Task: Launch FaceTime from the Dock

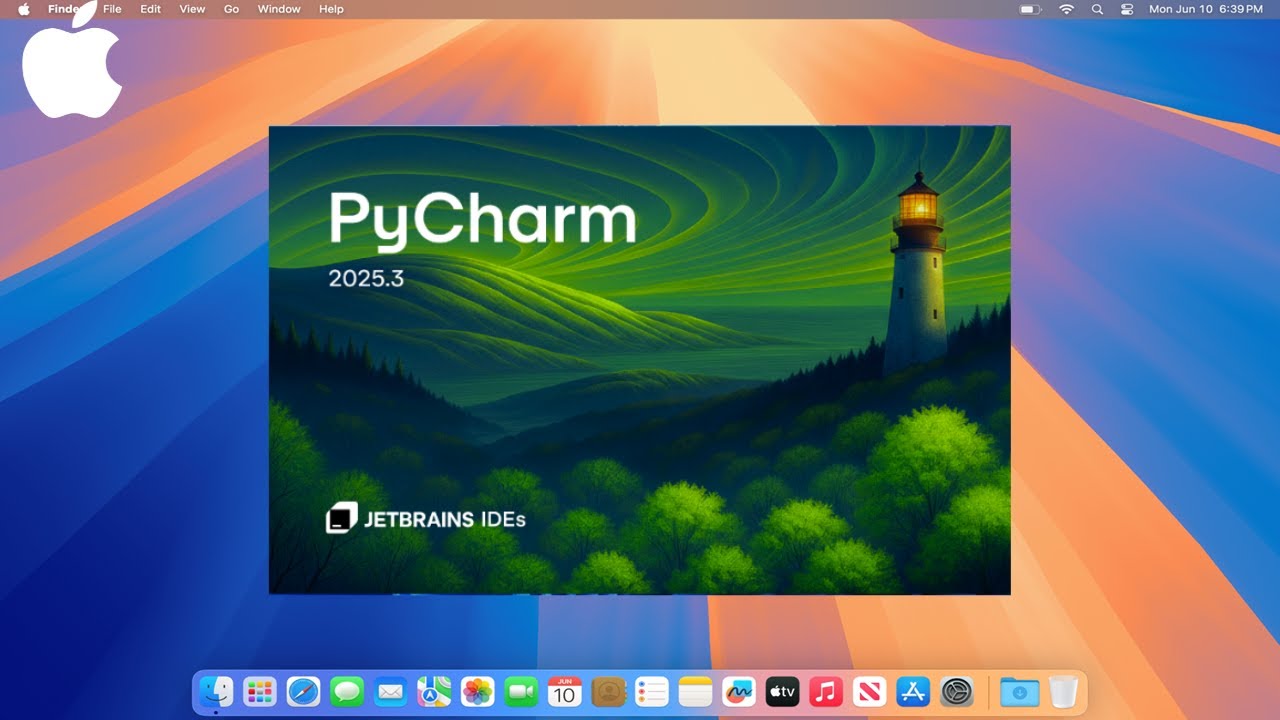Action: (x=521, y=691)
